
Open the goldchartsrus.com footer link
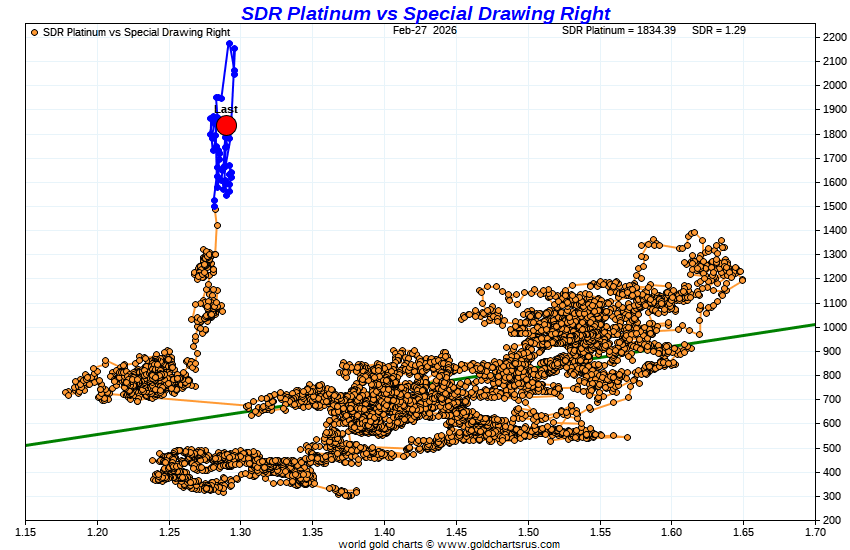coord(449,544)
